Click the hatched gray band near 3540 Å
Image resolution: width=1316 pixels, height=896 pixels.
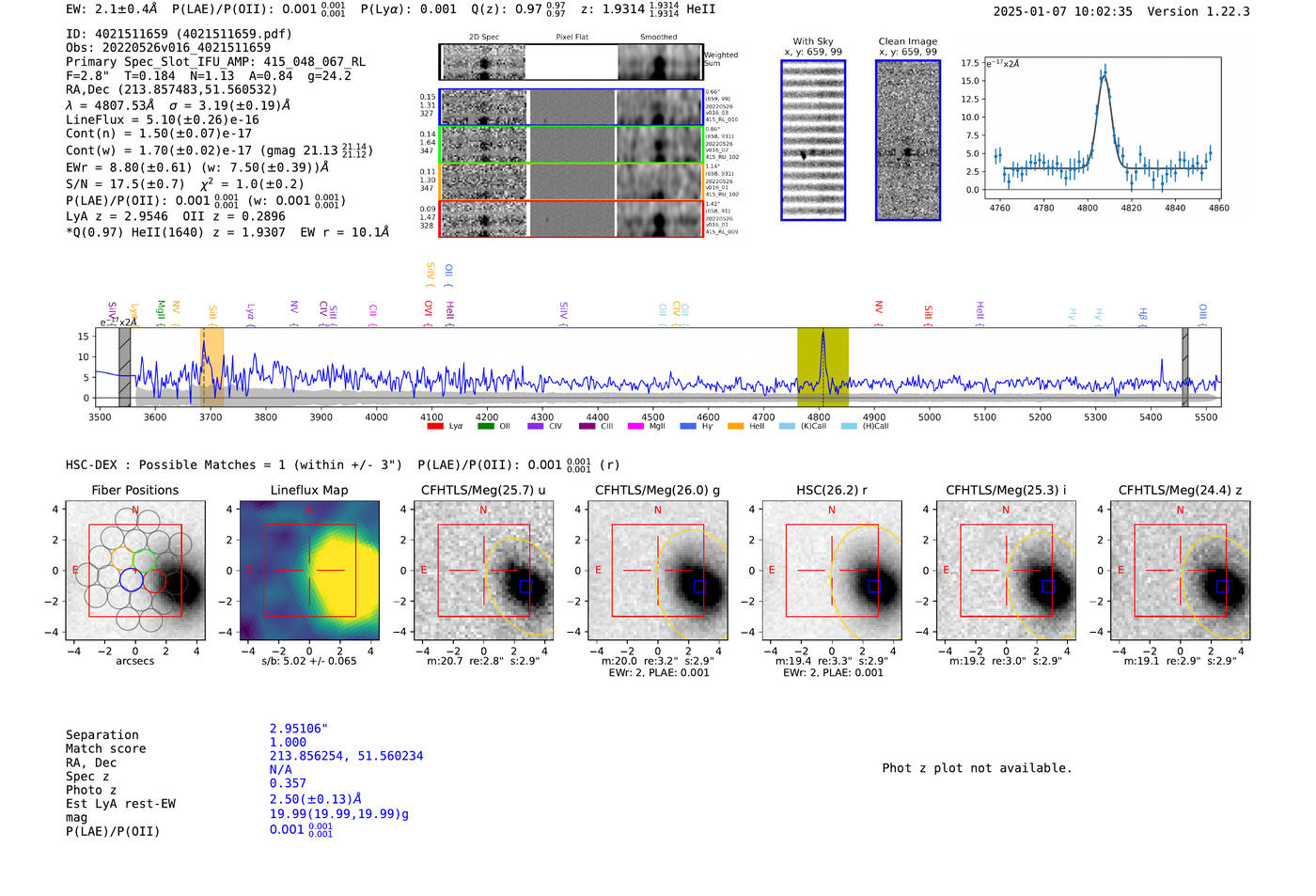(125, 368)
